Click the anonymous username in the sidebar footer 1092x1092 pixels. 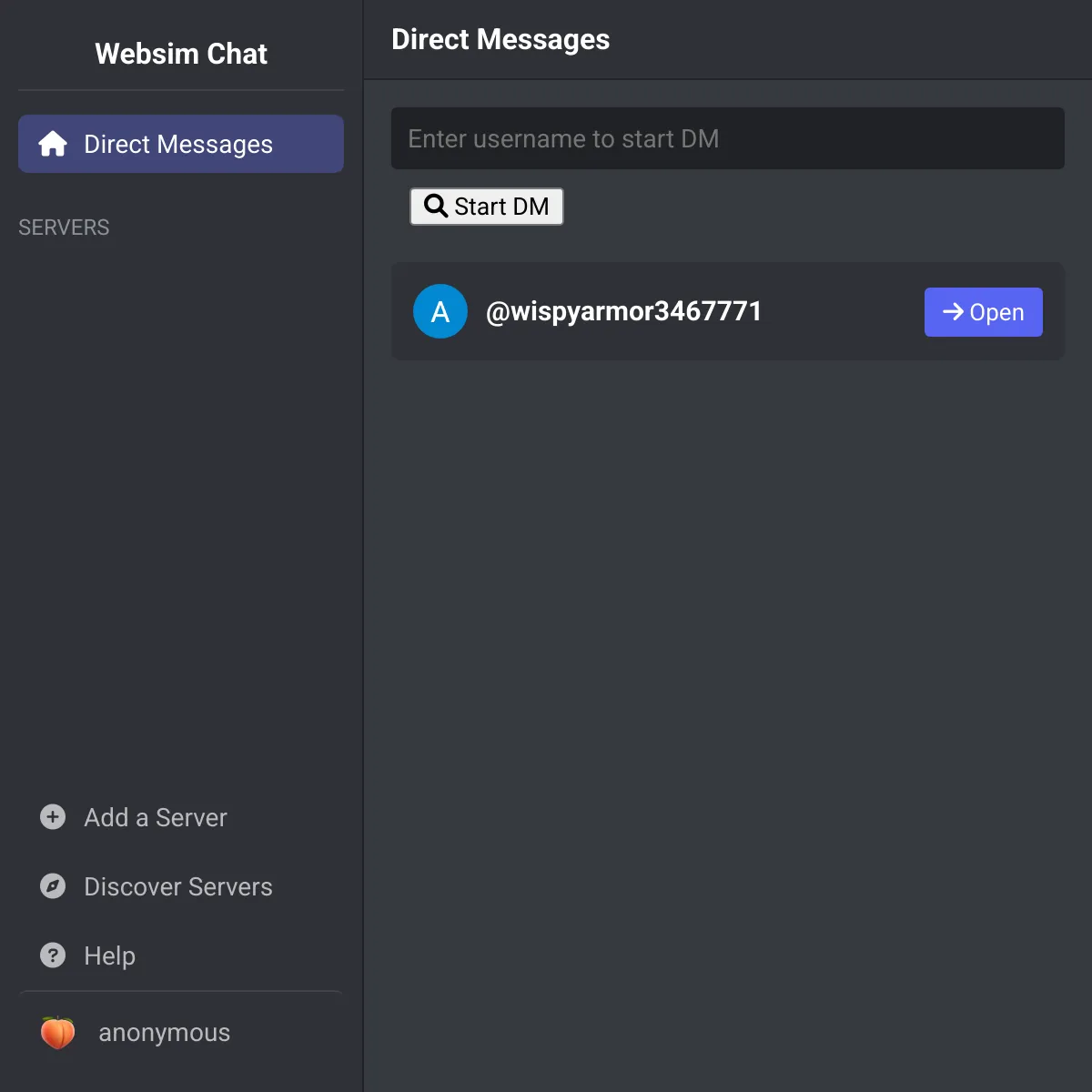pos(164,1033)
